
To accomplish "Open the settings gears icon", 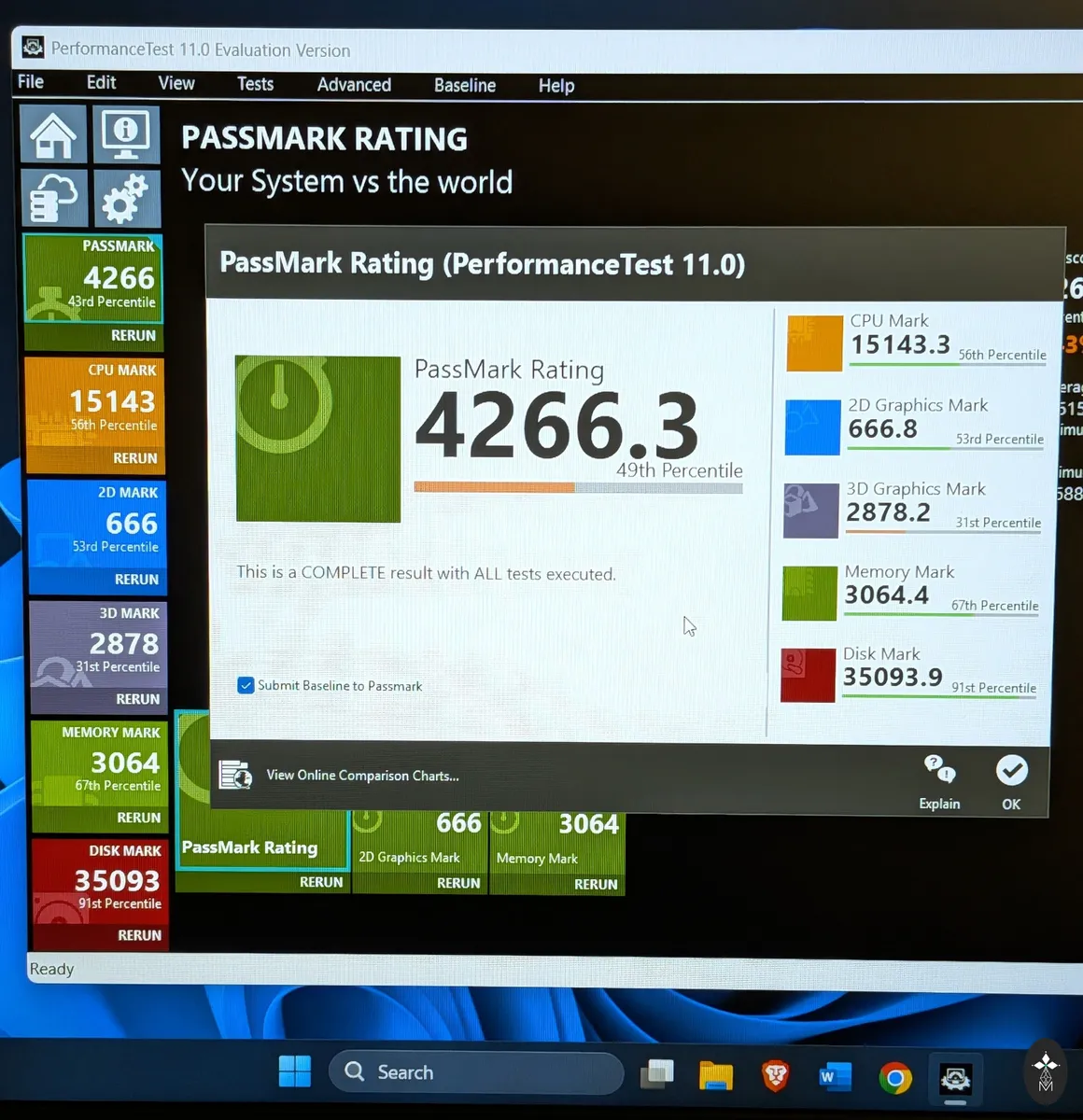I will [127, 198].
